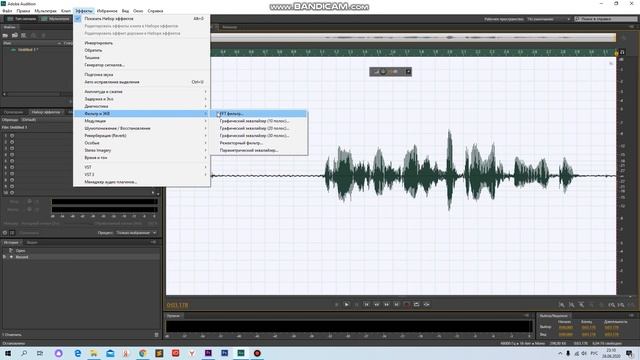
Task: Toggle power for effects rack slot 1
Action: pos(12,136)
